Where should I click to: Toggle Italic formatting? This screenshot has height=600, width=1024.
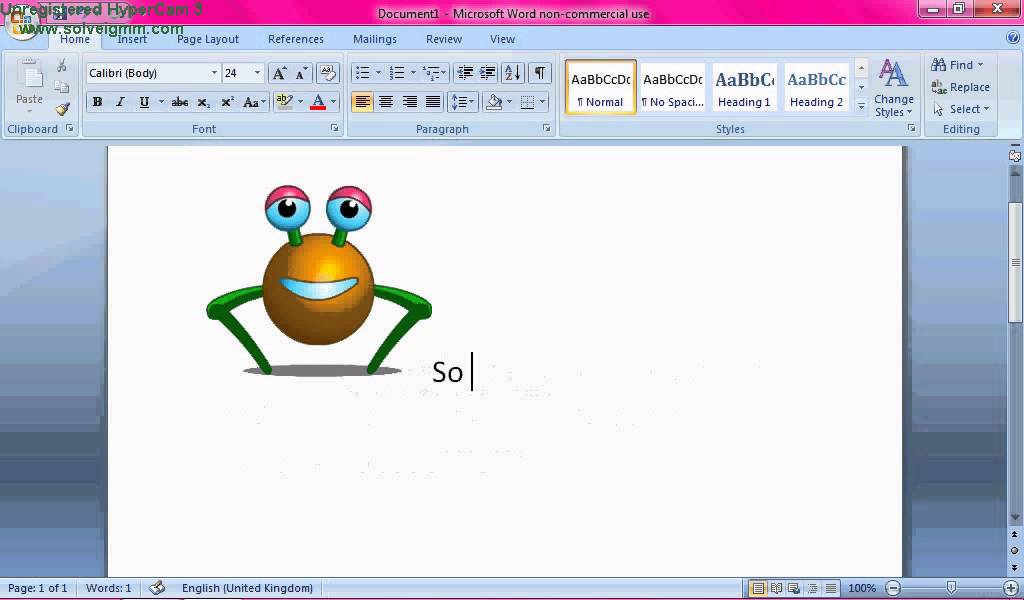point(120,102)
